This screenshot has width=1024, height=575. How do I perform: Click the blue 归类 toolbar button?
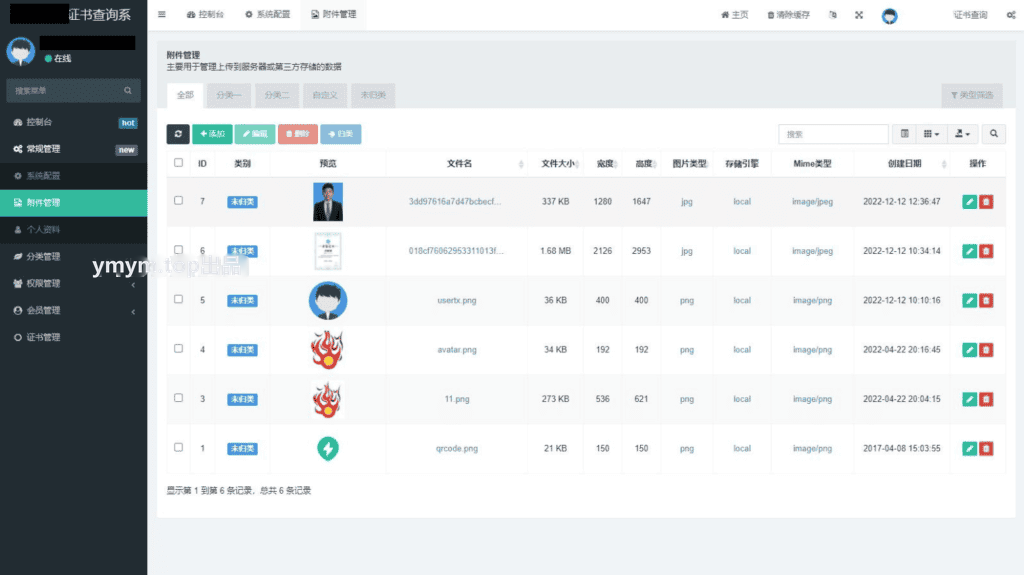[x=340, y=134]
